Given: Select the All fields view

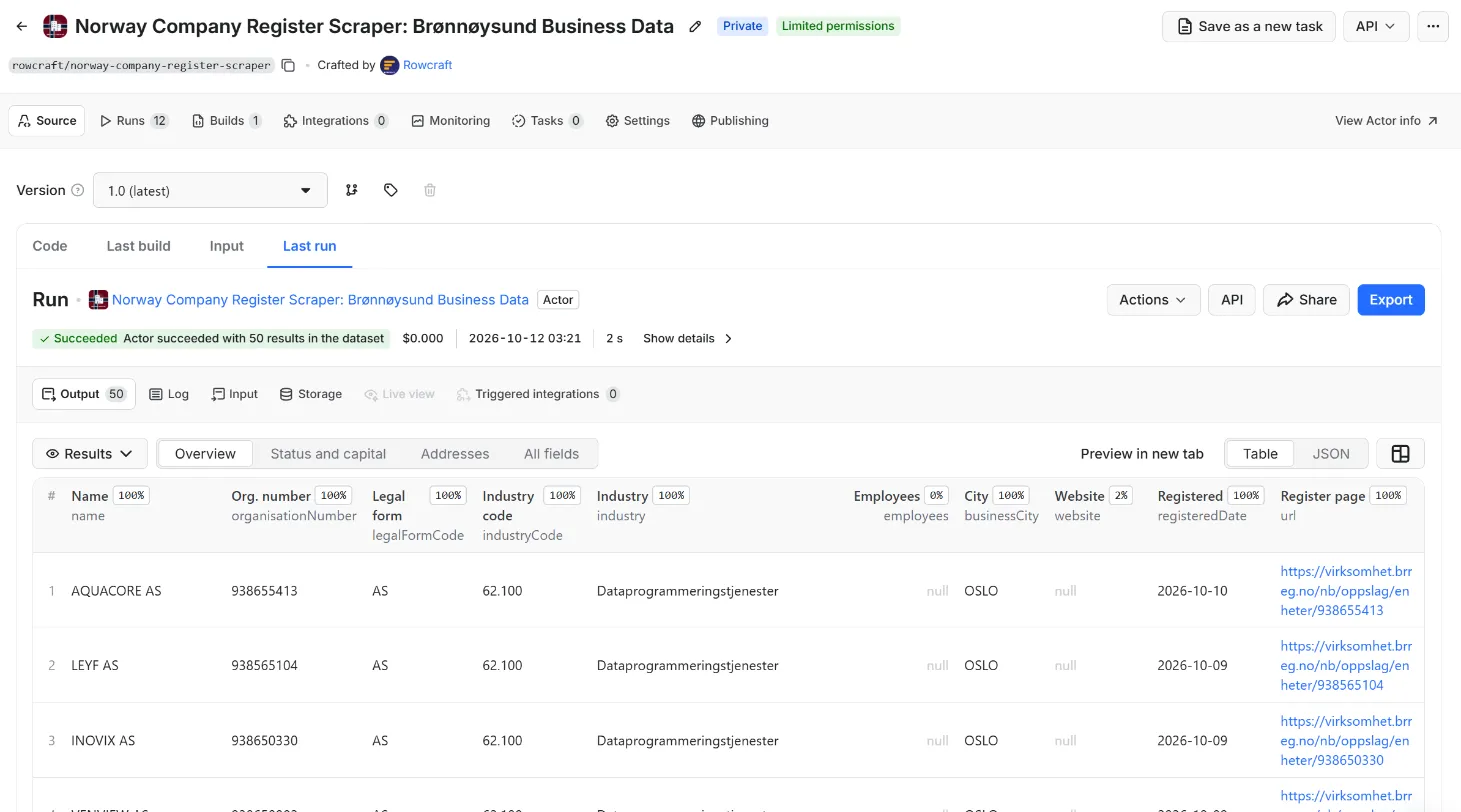Looking at the screenshot, I should pyautogui.click(x=551, y=454).
